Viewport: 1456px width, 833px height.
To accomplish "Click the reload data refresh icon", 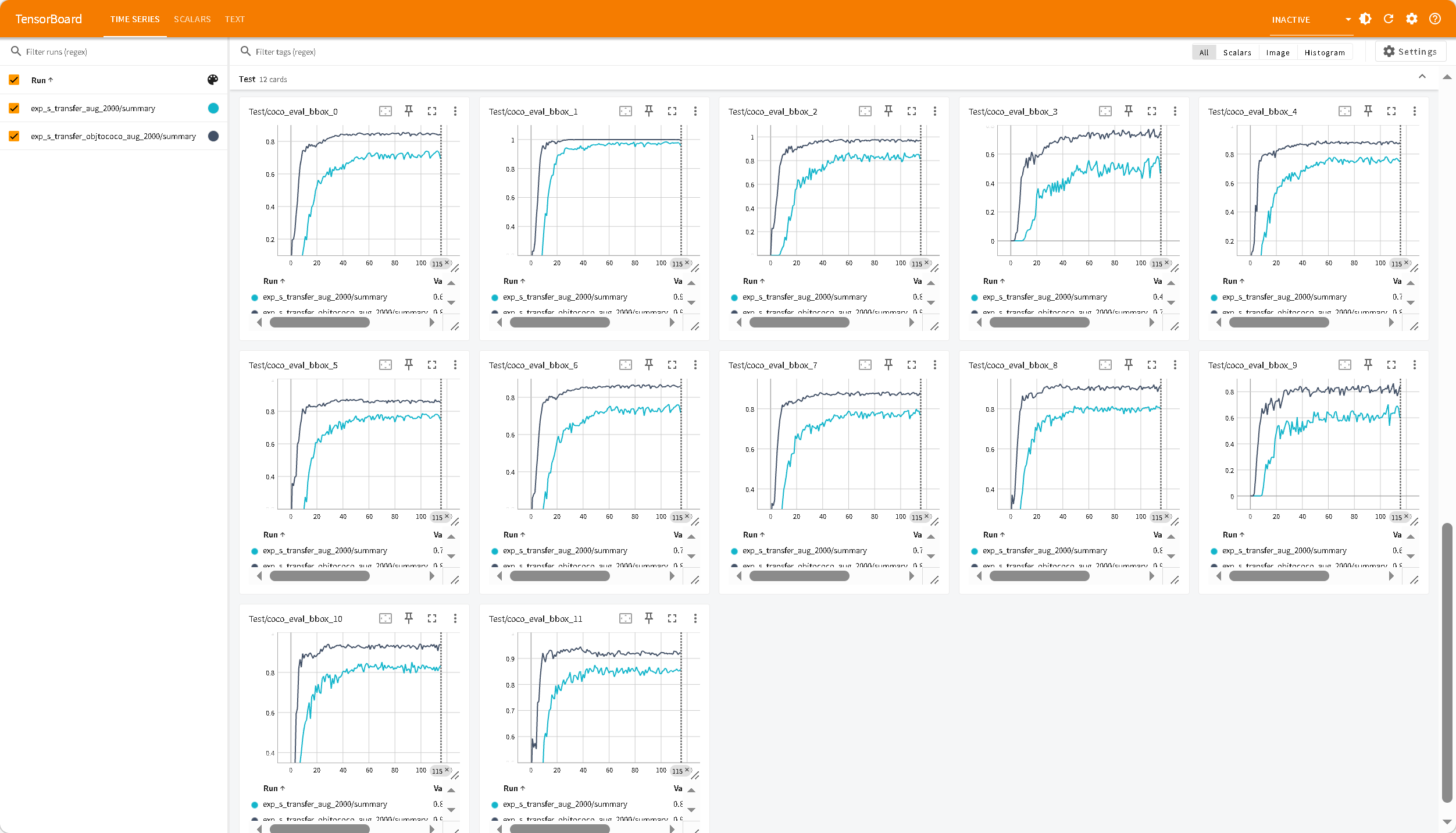I will click(1389, 19).
